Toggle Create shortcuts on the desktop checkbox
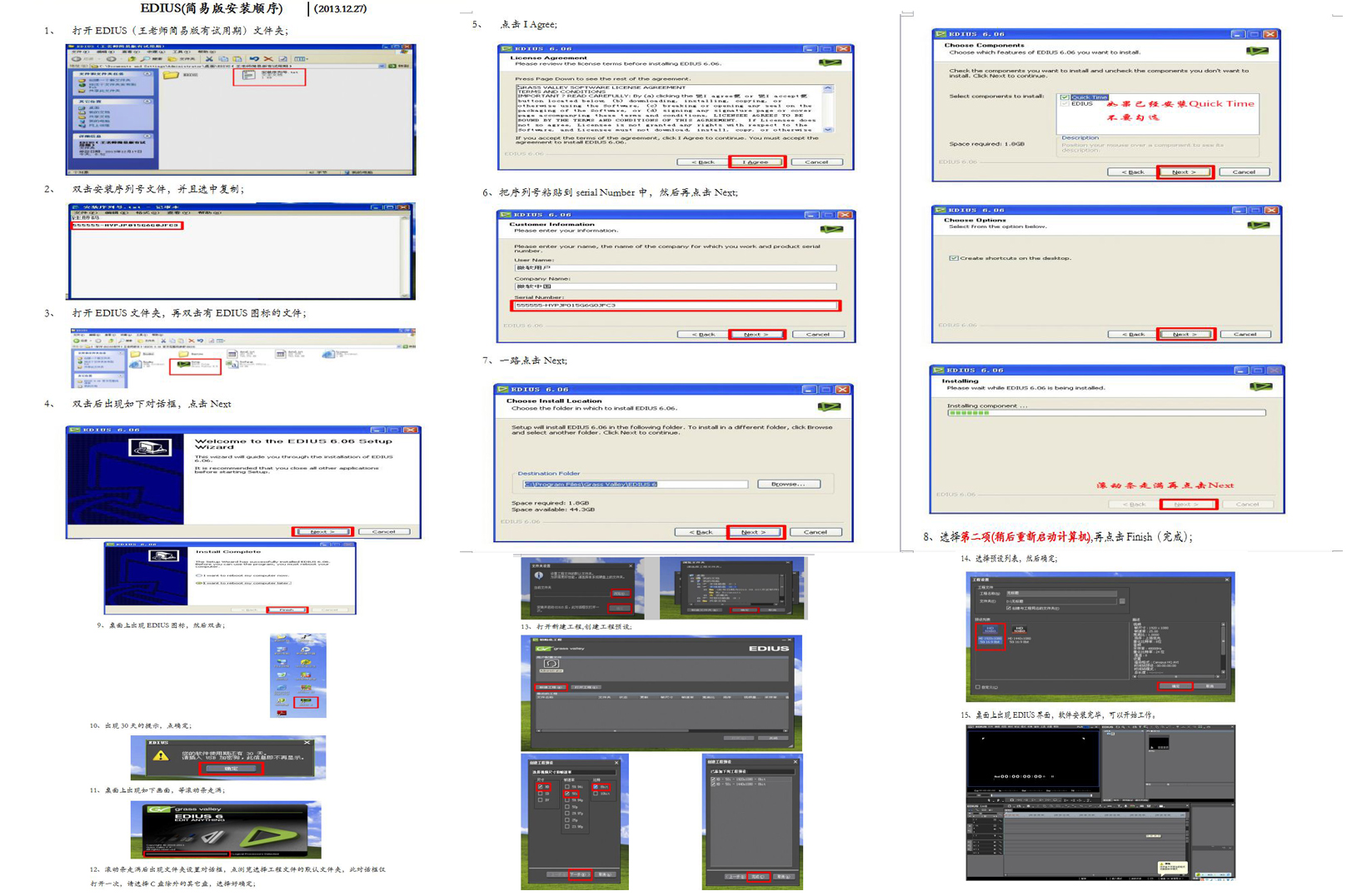This screenshot has height=896, width=1352. tap(954, 258)
